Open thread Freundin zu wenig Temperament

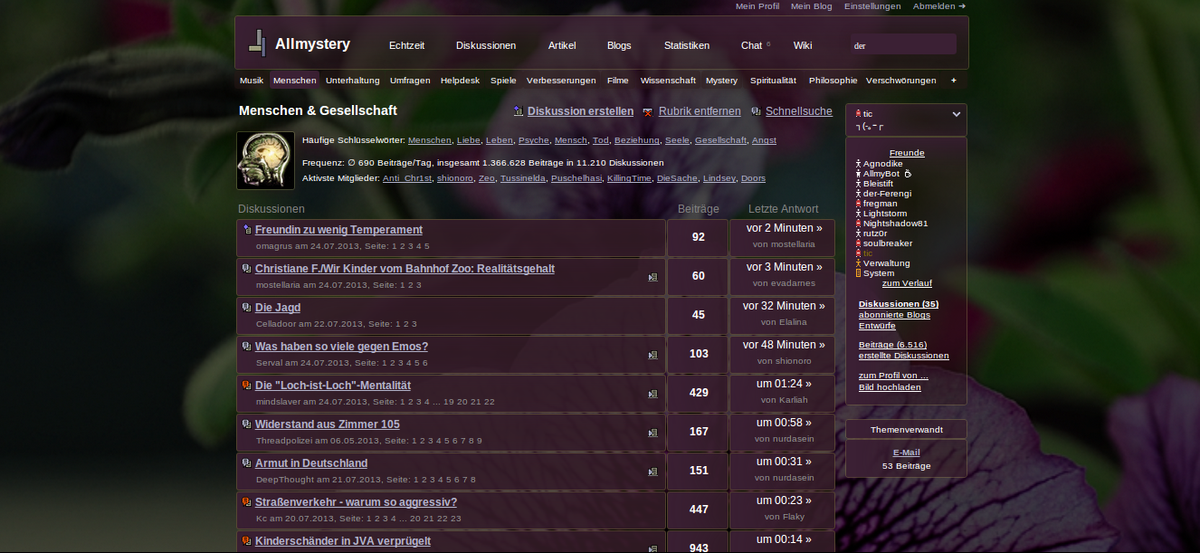[x=339, y=230]
